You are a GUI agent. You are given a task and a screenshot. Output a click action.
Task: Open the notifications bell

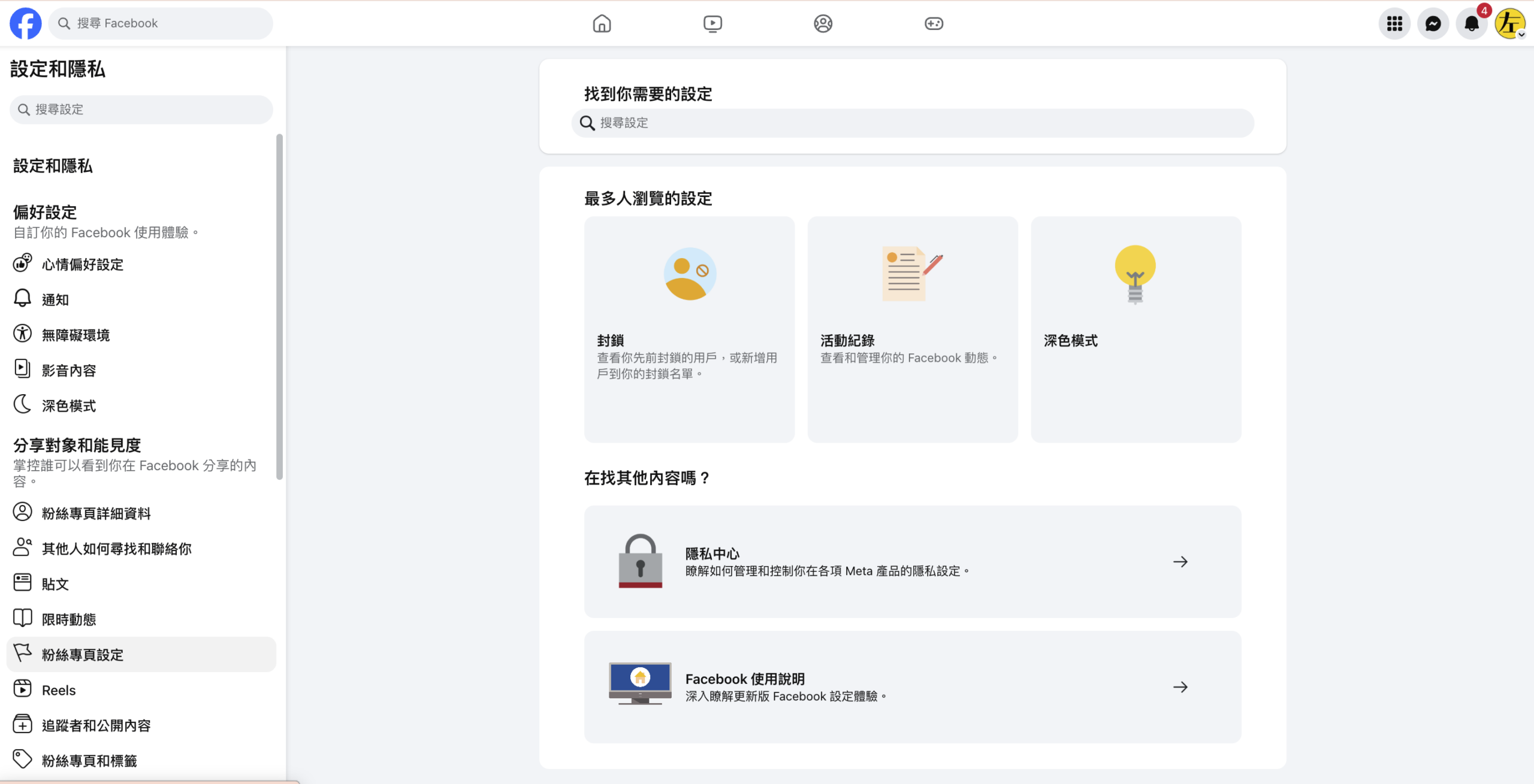point(1472,23)
